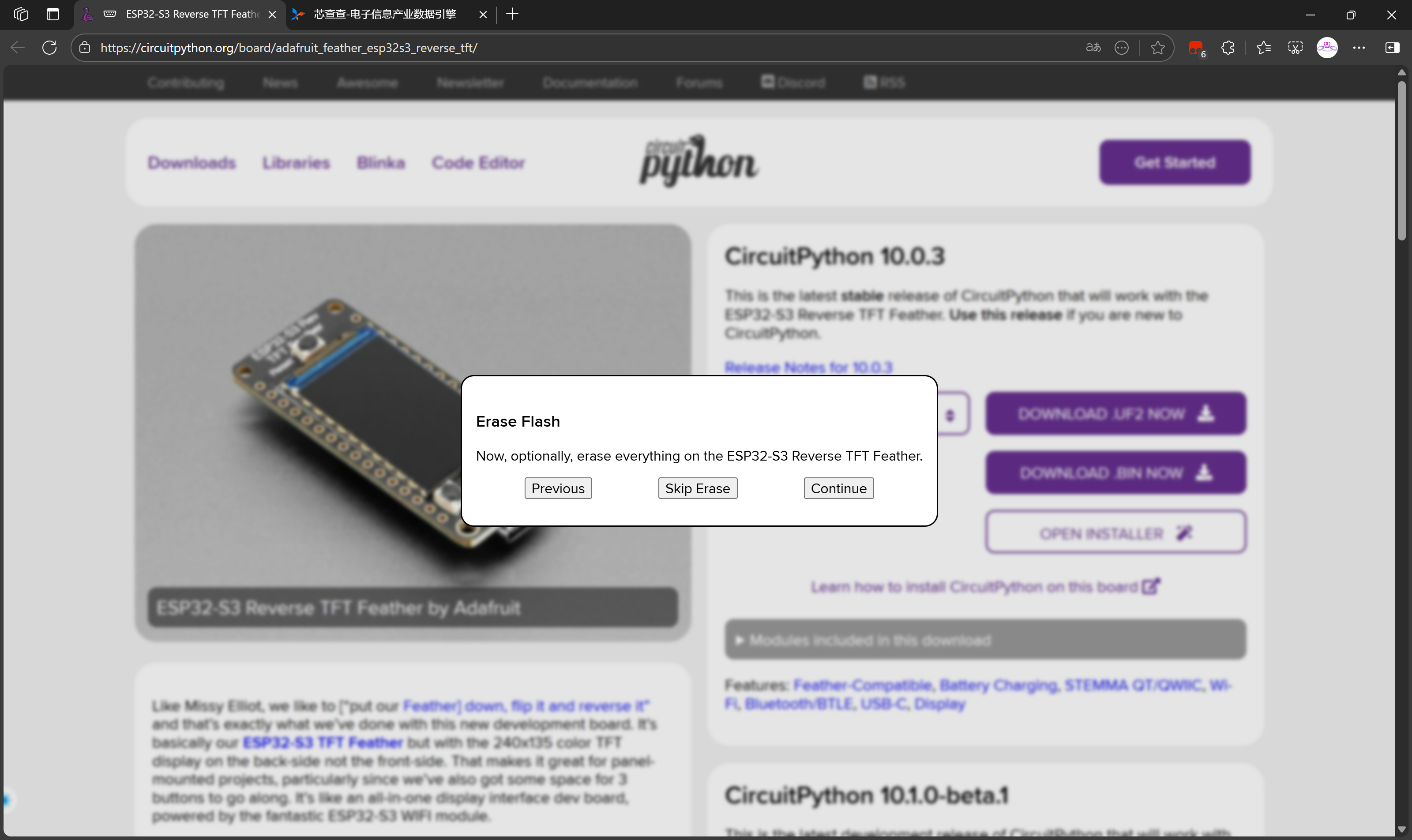Switch to the 芯查查 tab
Viewport: 1412px width, 840px height.
tap(385, 14)
